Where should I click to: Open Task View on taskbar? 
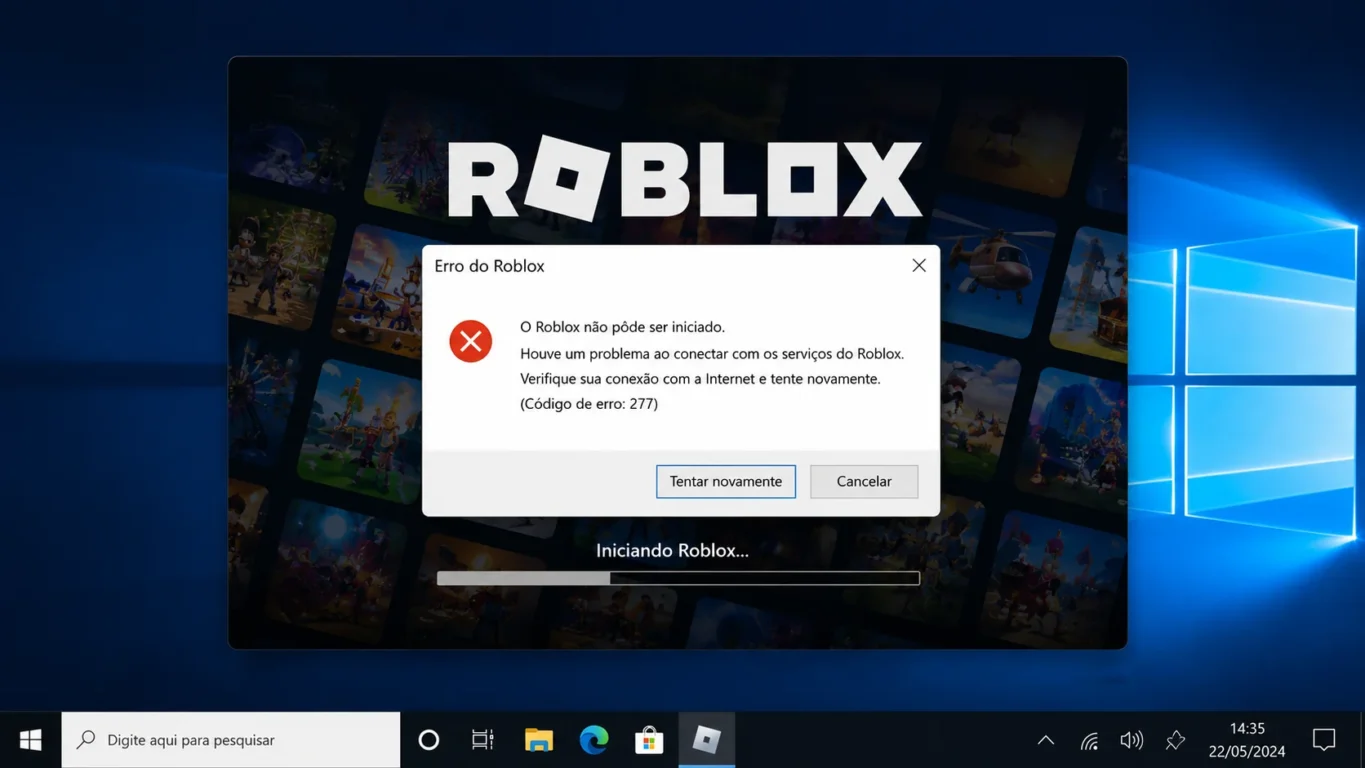click(x=483, y=740)
